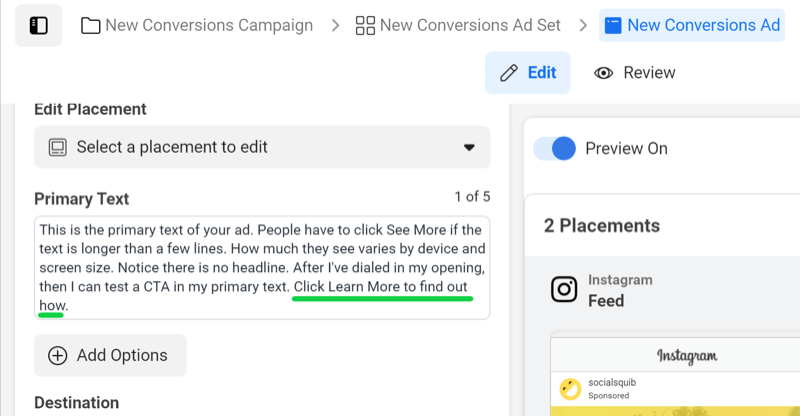Click the placement monitor icon
800x416 pixels.
58,148
